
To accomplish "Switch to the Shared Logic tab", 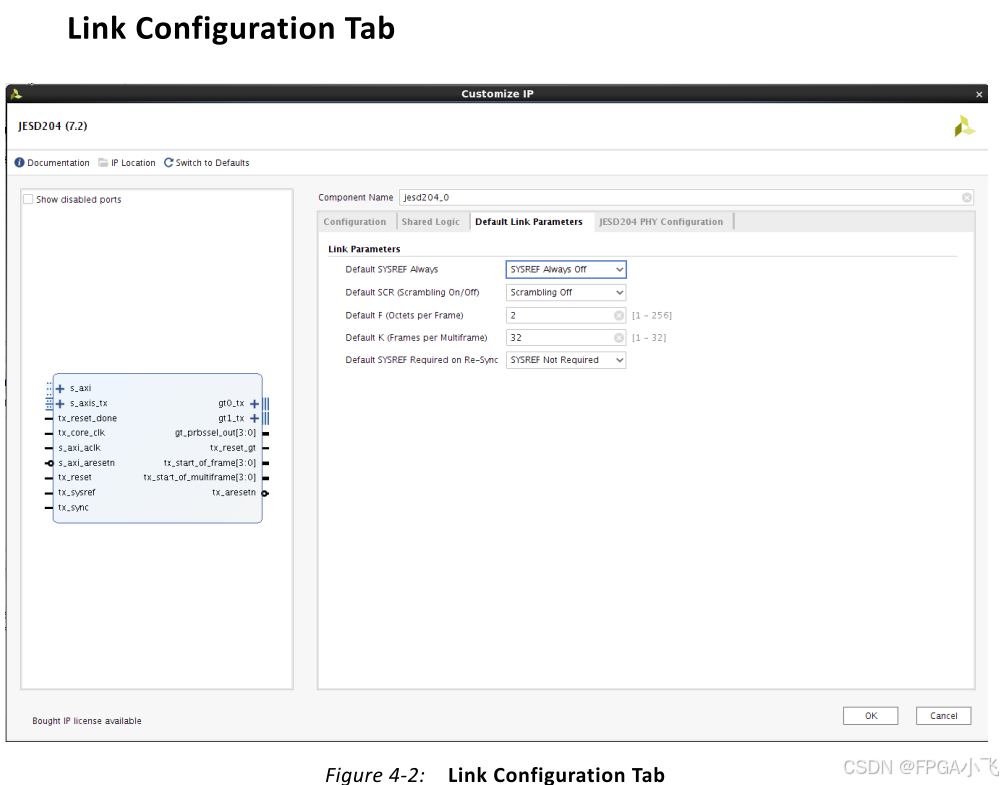I will click(x=430, y=222).
